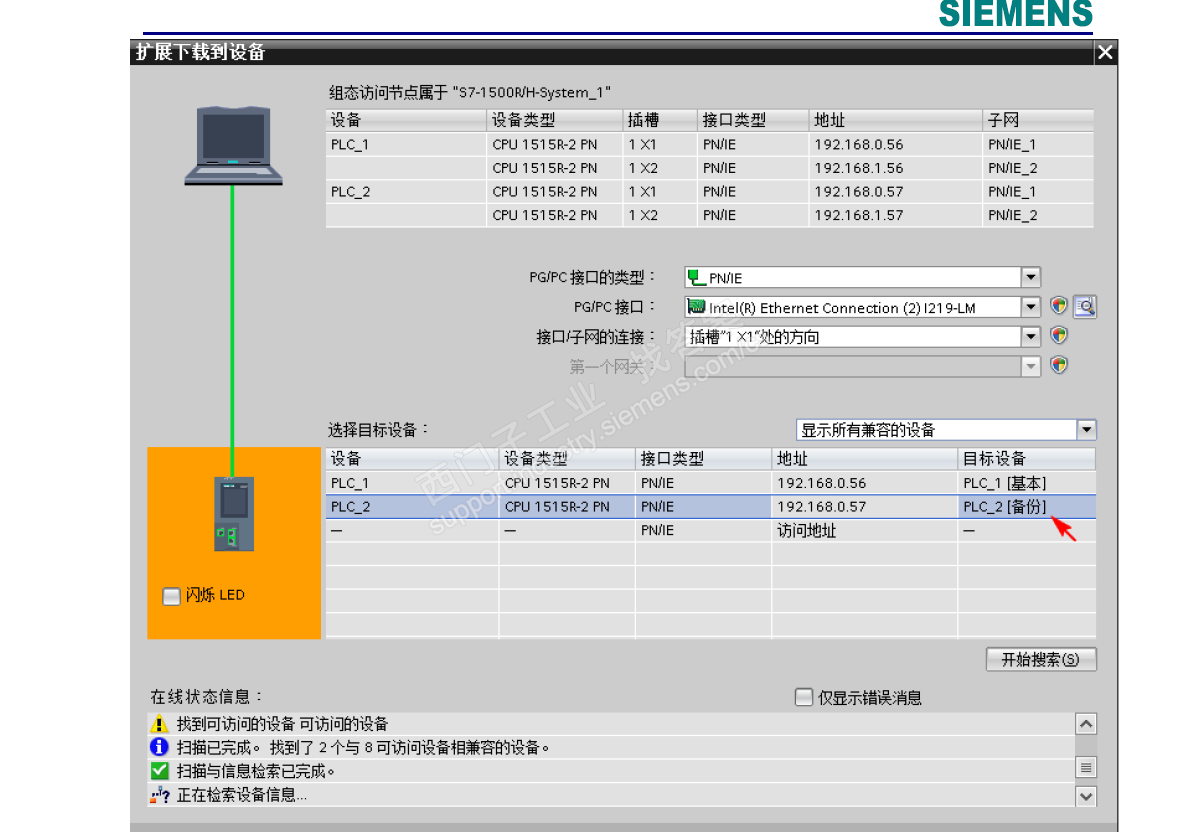Screen dimensions: 1179x832
Task: Click the 扫描已完成 status message
Action: [x=363, y=748]
